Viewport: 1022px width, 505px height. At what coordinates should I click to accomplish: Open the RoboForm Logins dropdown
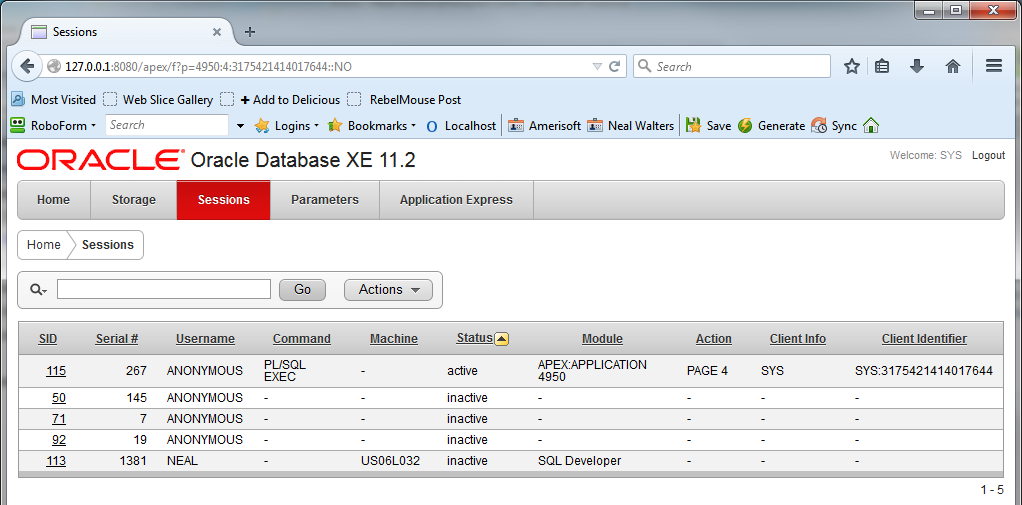click(x=287, y=126)
